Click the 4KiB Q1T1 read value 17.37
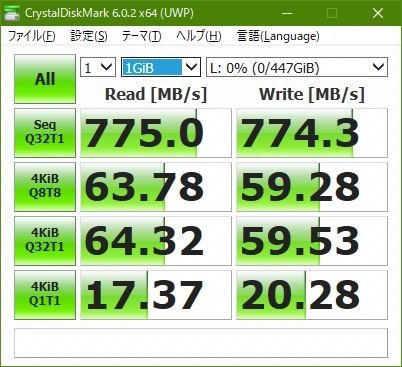The height and width of the screenshot is (367, 402). (x=156, y=295)
